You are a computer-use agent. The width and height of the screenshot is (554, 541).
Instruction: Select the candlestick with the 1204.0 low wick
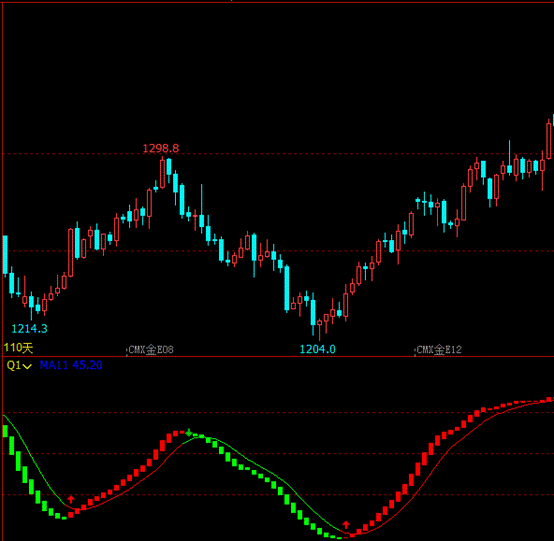pyautogui.click(x=319, y=330)
